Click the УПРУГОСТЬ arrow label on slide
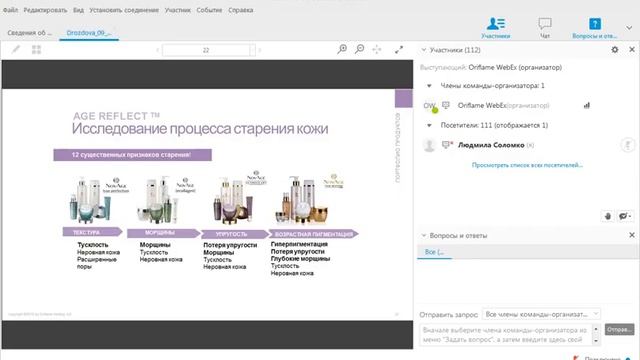The width and height of the screenshot is (640, 360). click(235, 234)
